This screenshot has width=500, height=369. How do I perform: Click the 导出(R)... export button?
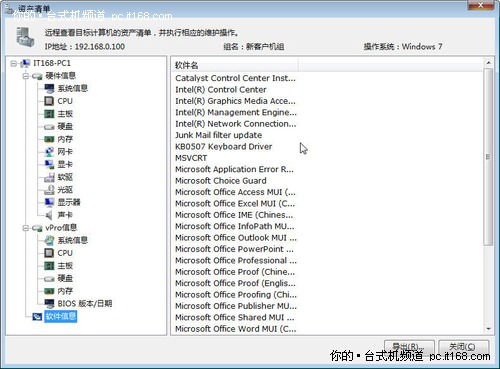(409, 347)
